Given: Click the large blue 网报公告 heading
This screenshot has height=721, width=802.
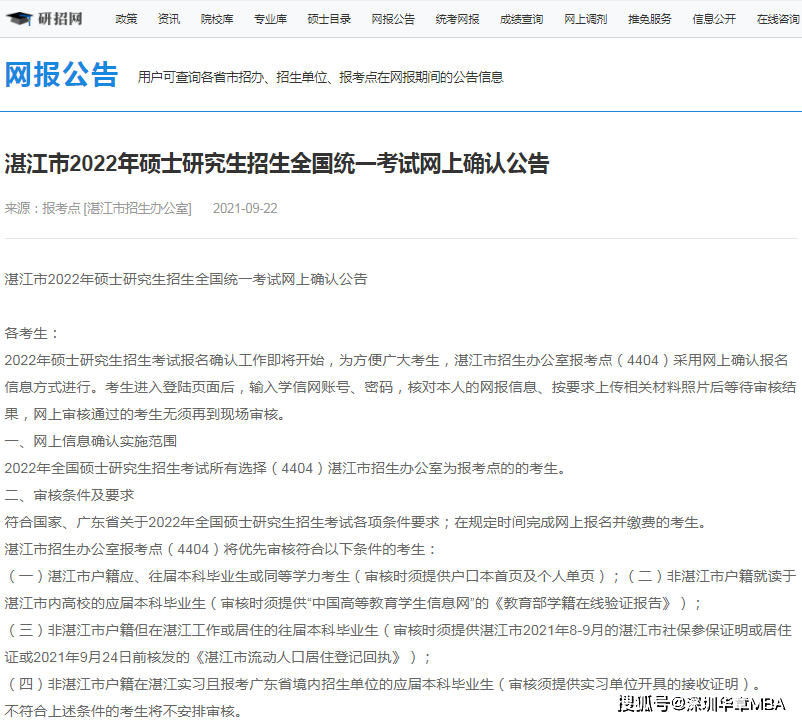Looking at the screenshot, I should [x=62, y=75].
